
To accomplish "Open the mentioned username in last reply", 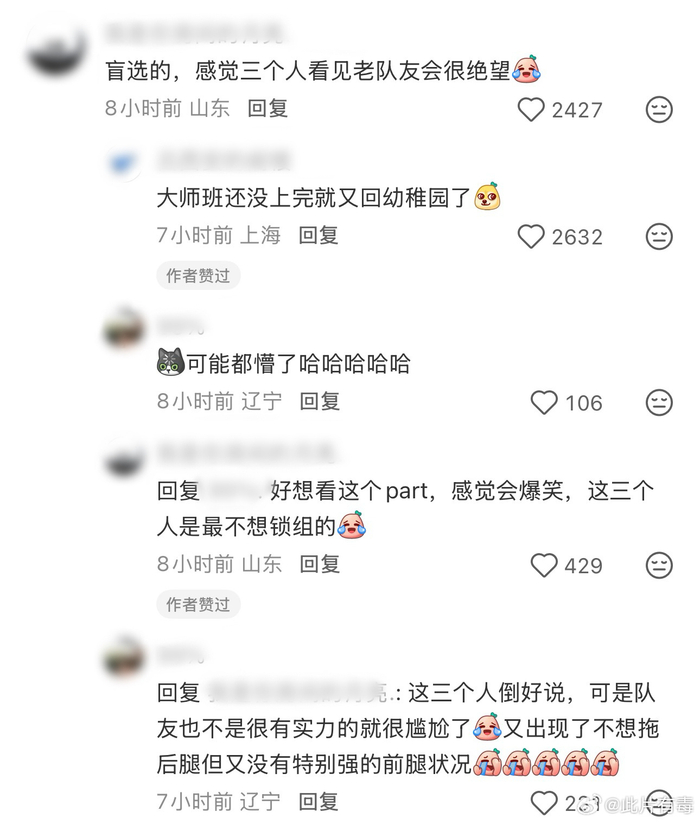I will pos(300,693).
